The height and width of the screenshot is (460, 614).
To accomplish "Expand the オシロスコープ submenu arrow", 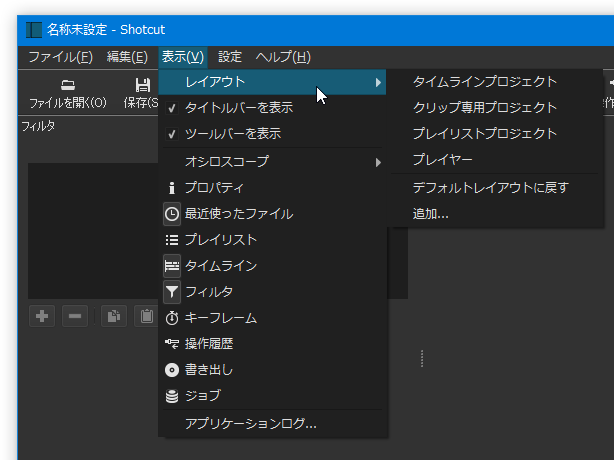I will 378,162.
